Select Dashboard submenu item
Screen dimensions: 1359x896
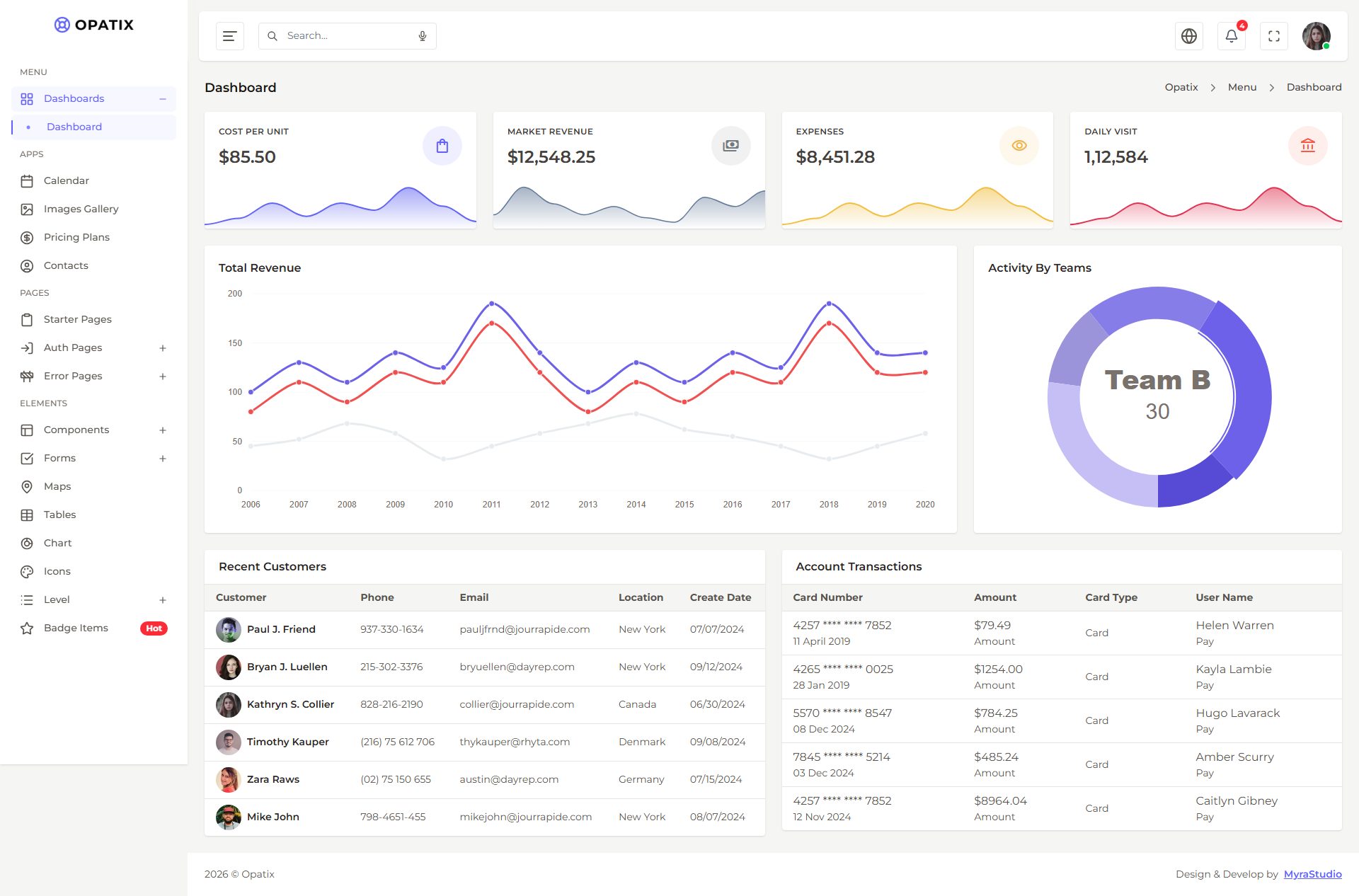click(x=93, y=127)
